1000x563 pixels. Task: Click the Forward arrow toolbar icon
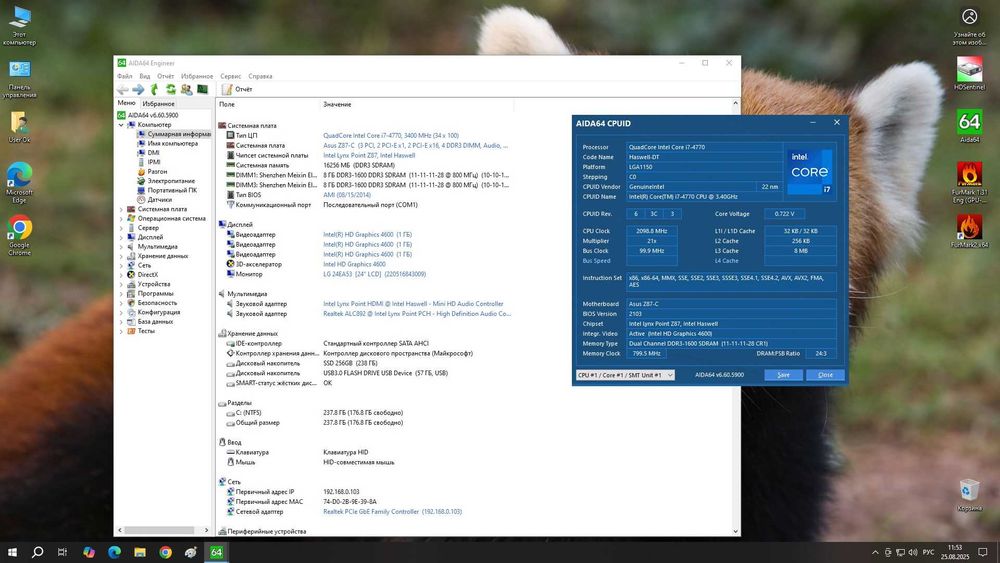(x=138, y=89)
